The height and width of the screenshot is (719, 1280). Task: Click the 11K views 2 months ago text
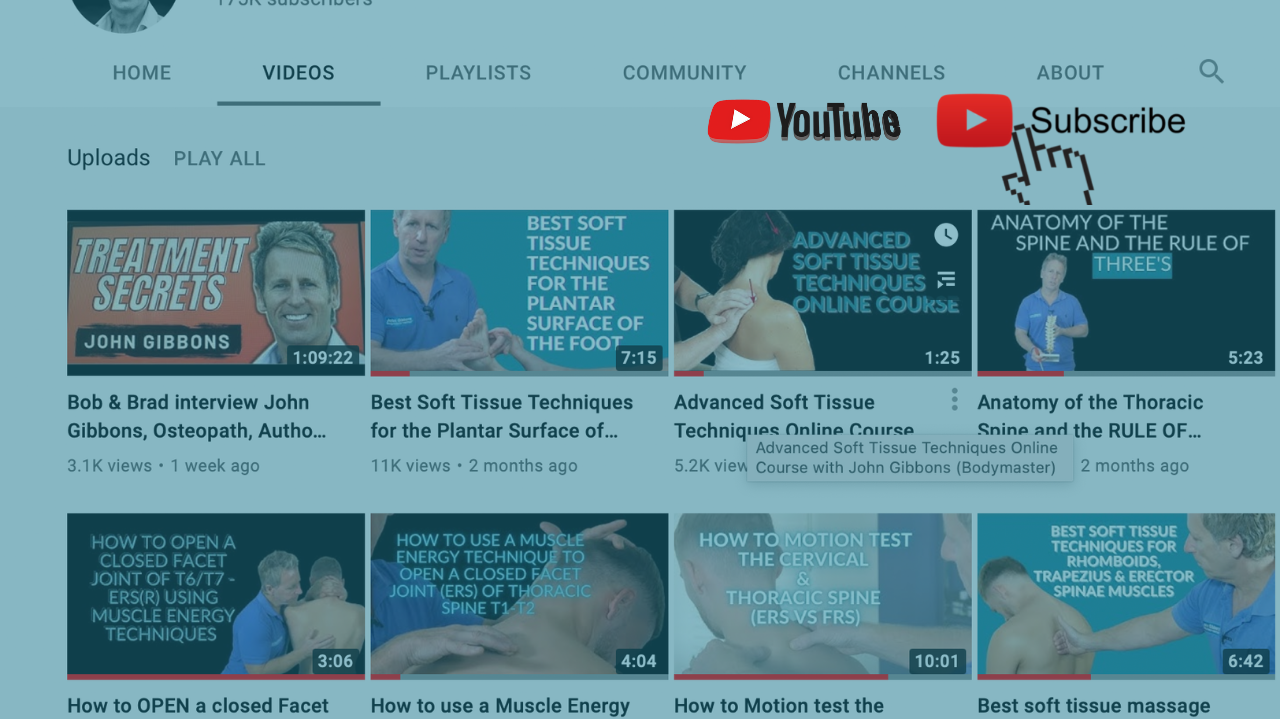point(474,466)
